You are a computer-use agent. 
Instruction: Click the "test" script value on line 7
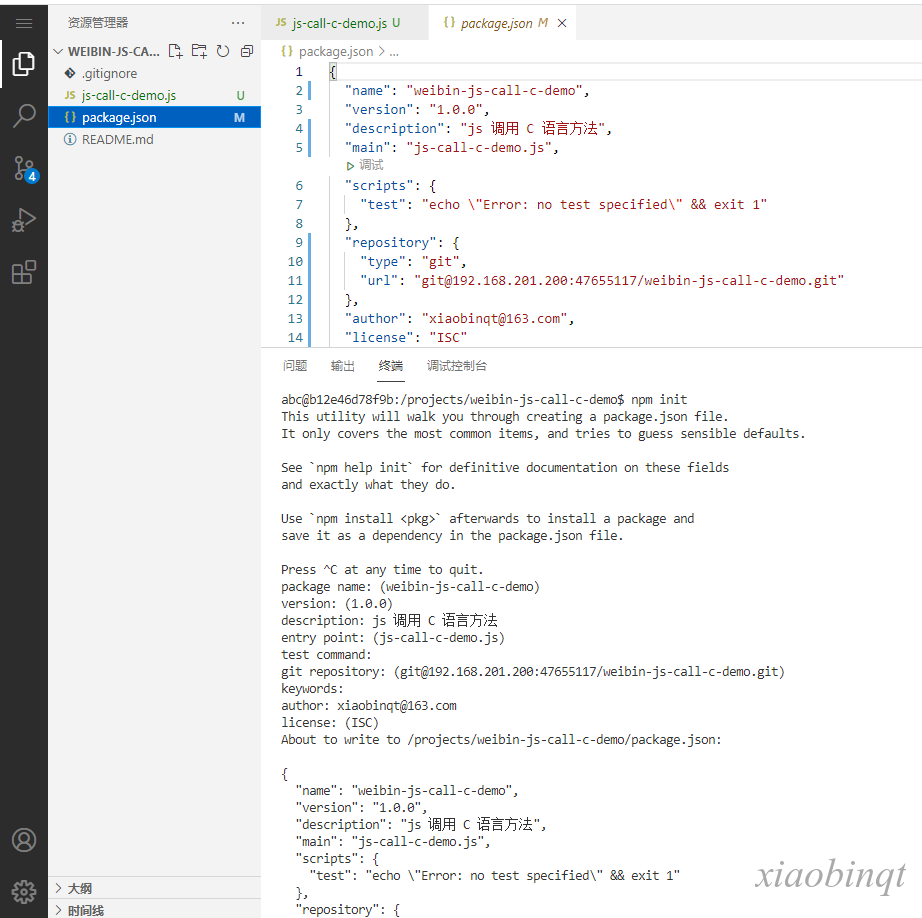594,205
